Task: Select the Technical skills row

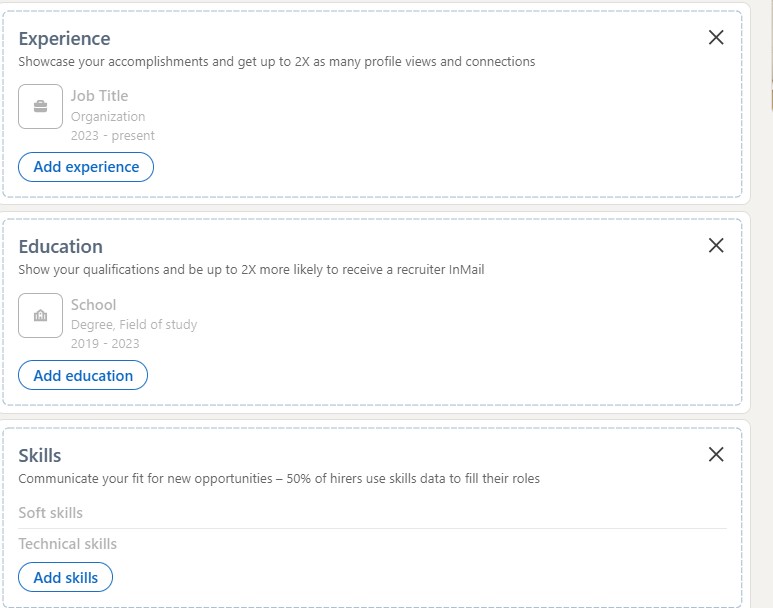Action: pos(372,544)
